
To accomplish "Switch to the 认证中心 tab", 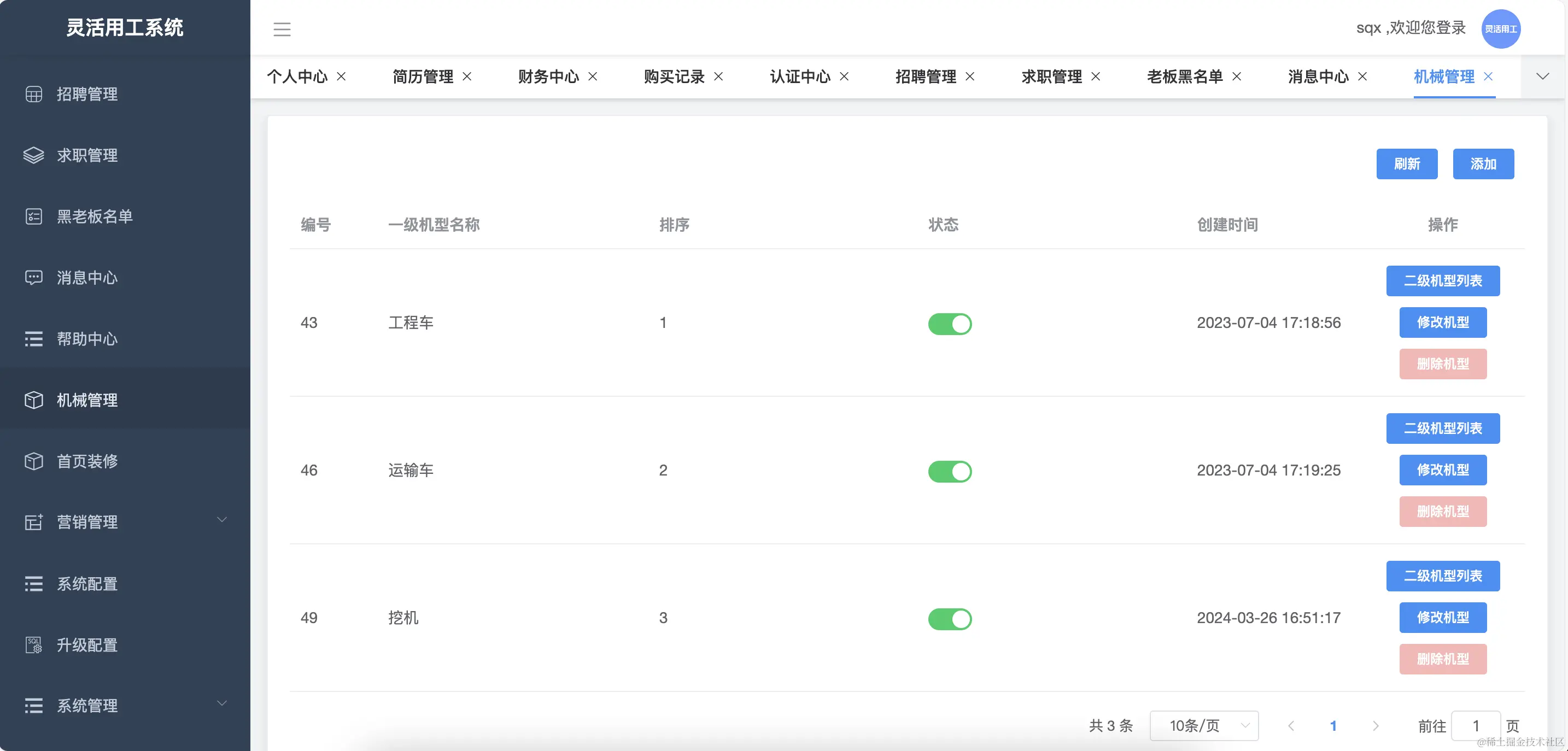I will pos(799,77).
